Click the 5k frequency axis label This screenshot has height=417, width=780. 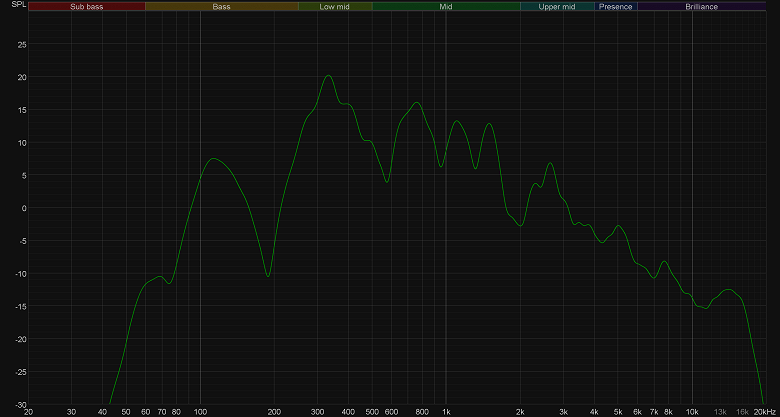click(x=618, y=412)
